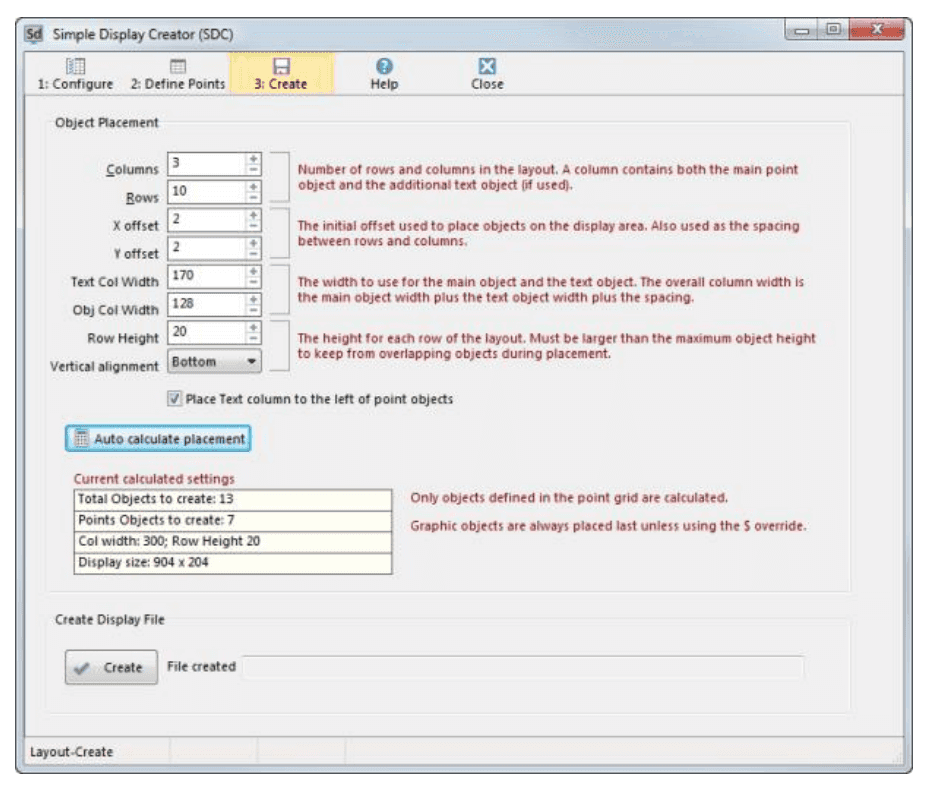Minimize the Simple Display Creator window
Screen dimensions: 927x790
804,31
